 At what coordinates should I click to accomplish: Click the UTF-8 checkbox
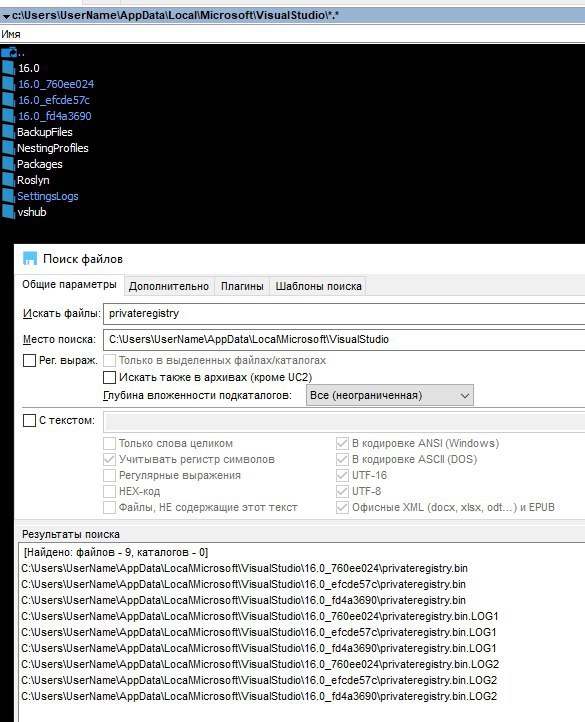pyautogui.click(x=342, y=491)
